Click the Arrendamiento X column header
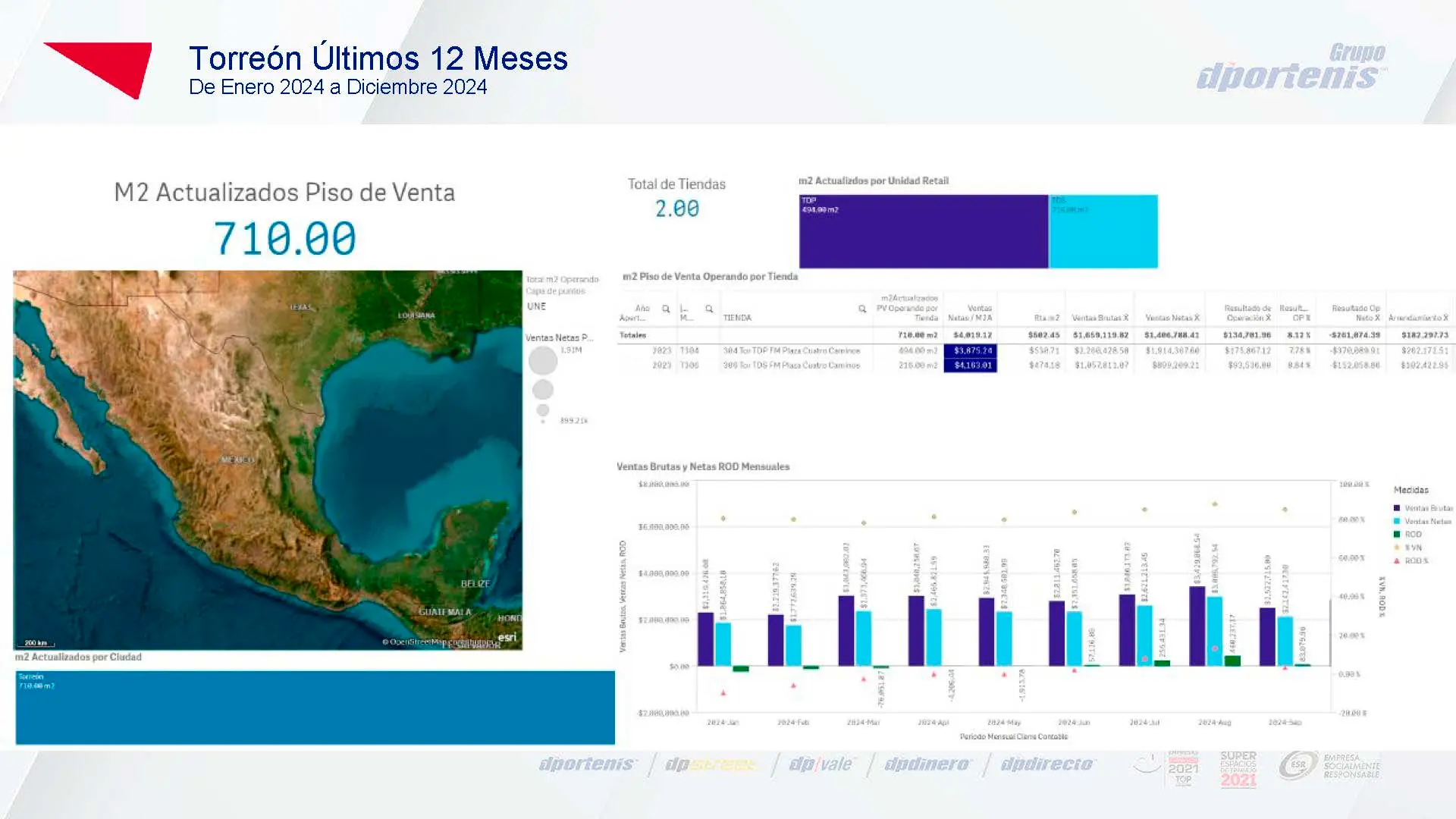The image size is (1456, 819). (x=1419, y=318)
